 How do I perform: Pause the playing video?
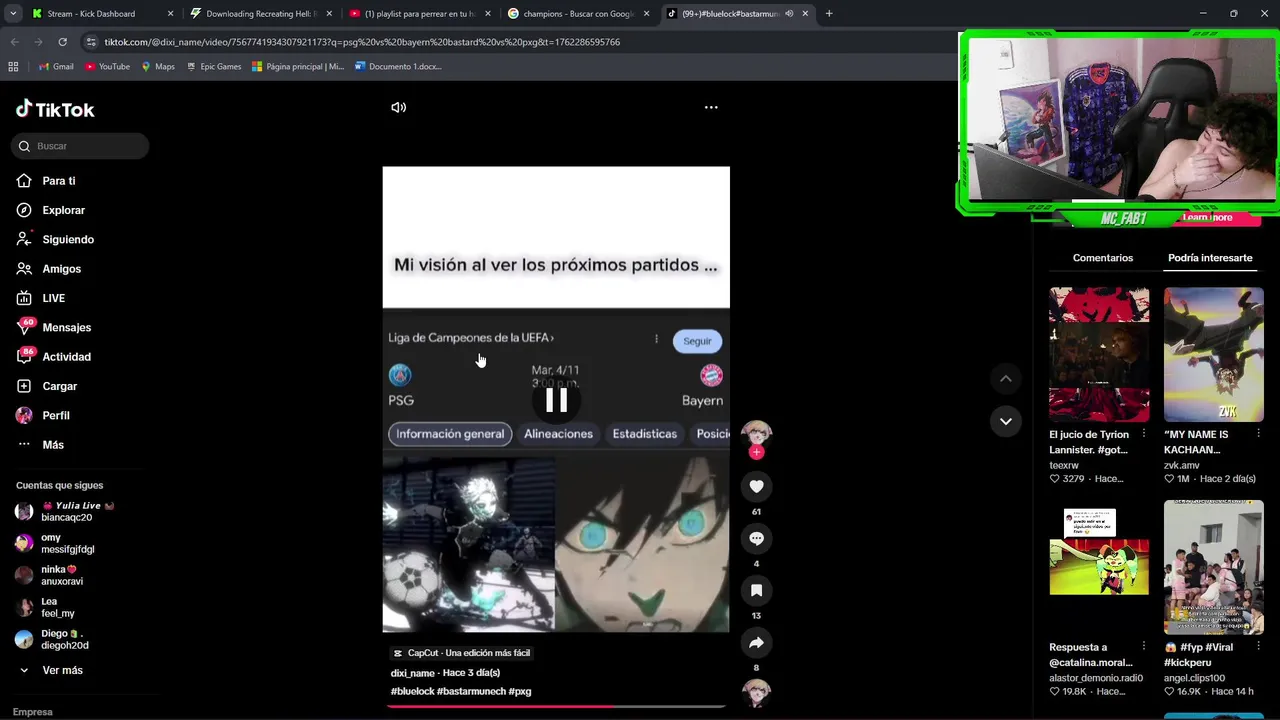(556, 400)
